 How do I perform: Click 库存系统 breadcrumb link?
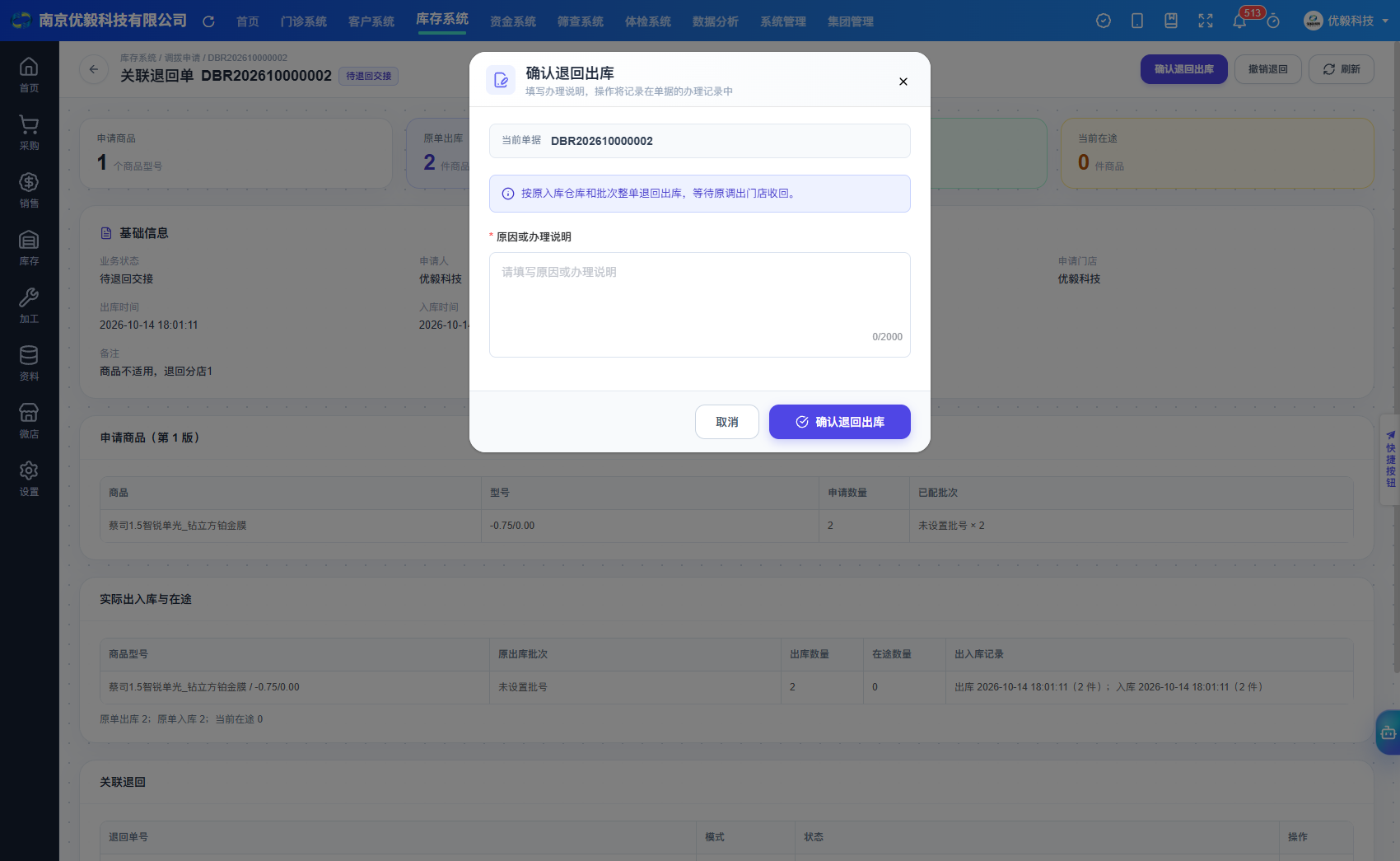(138, 58)
